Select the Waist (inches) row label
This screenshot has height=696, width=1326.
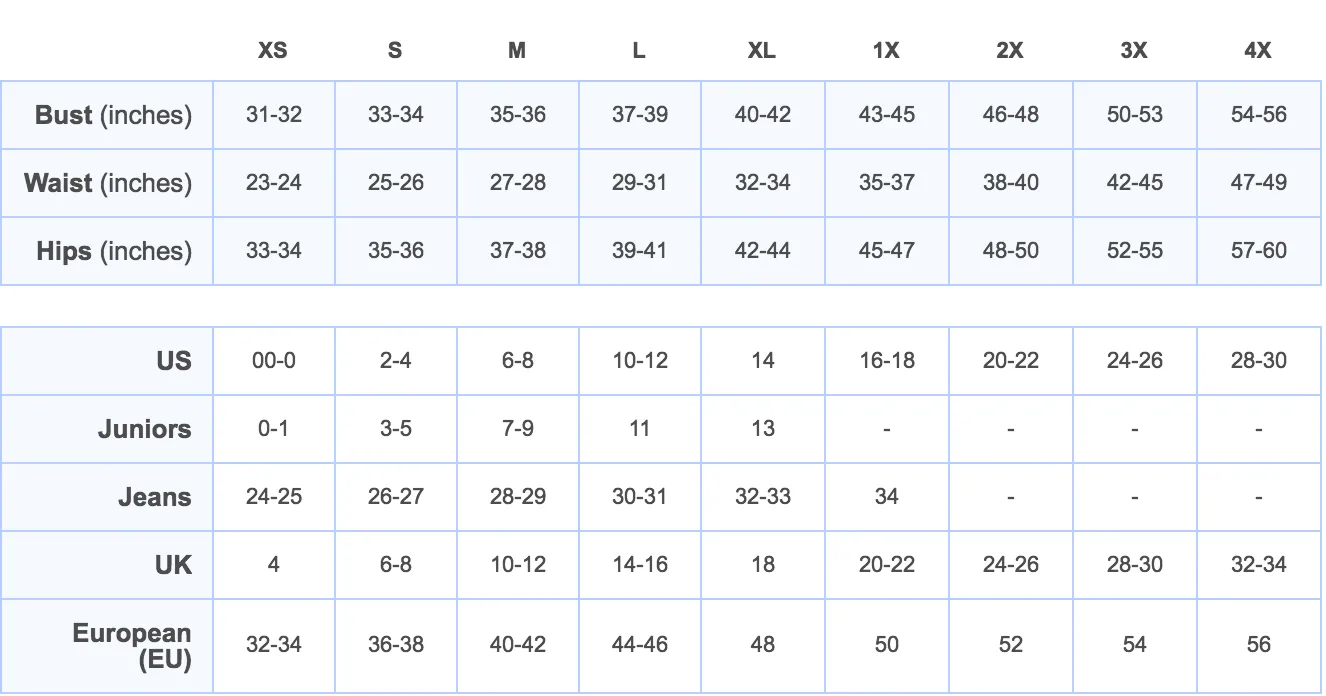(x=108, y=183)
